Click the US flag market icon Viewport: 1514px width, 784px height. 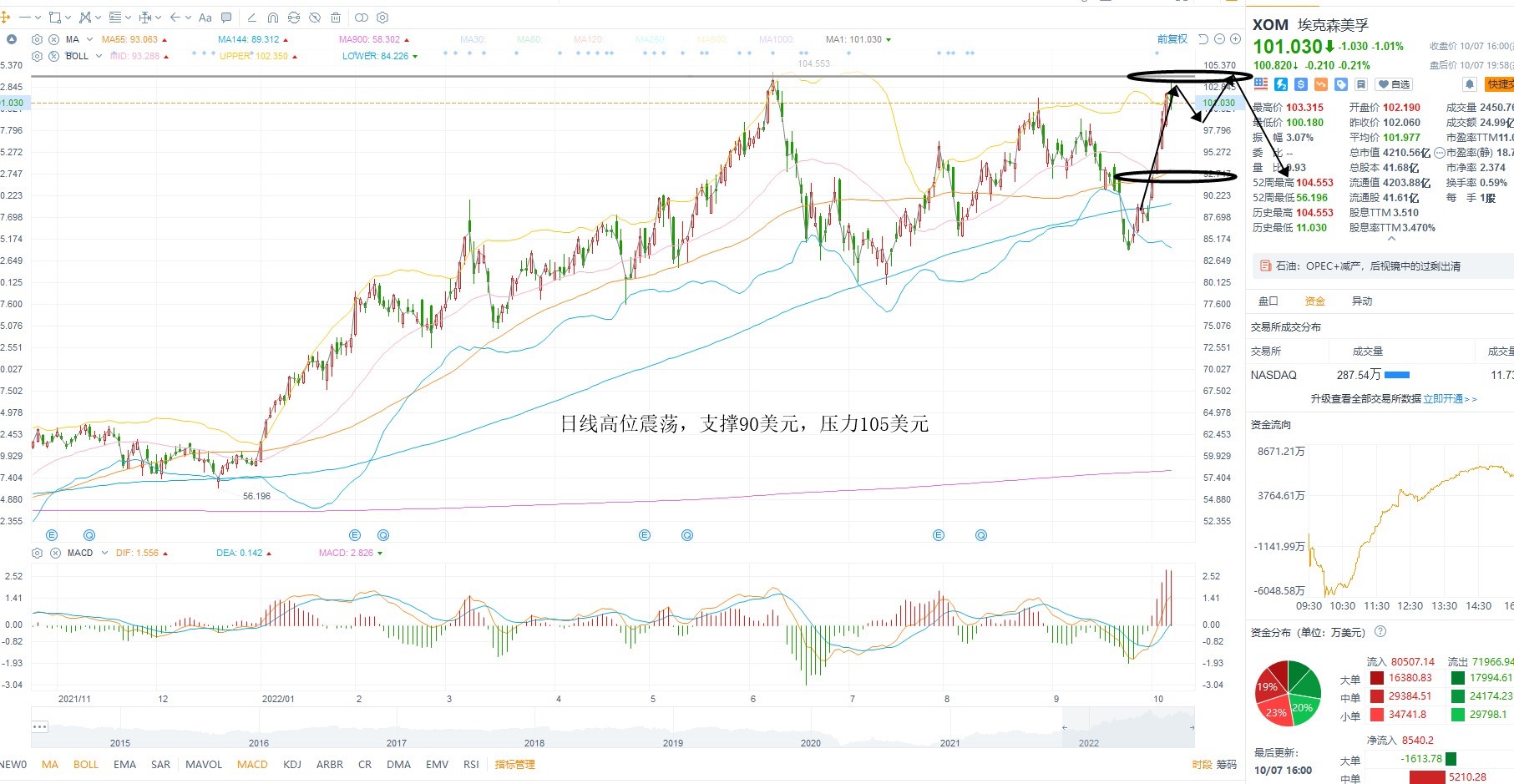[1261, 84]
